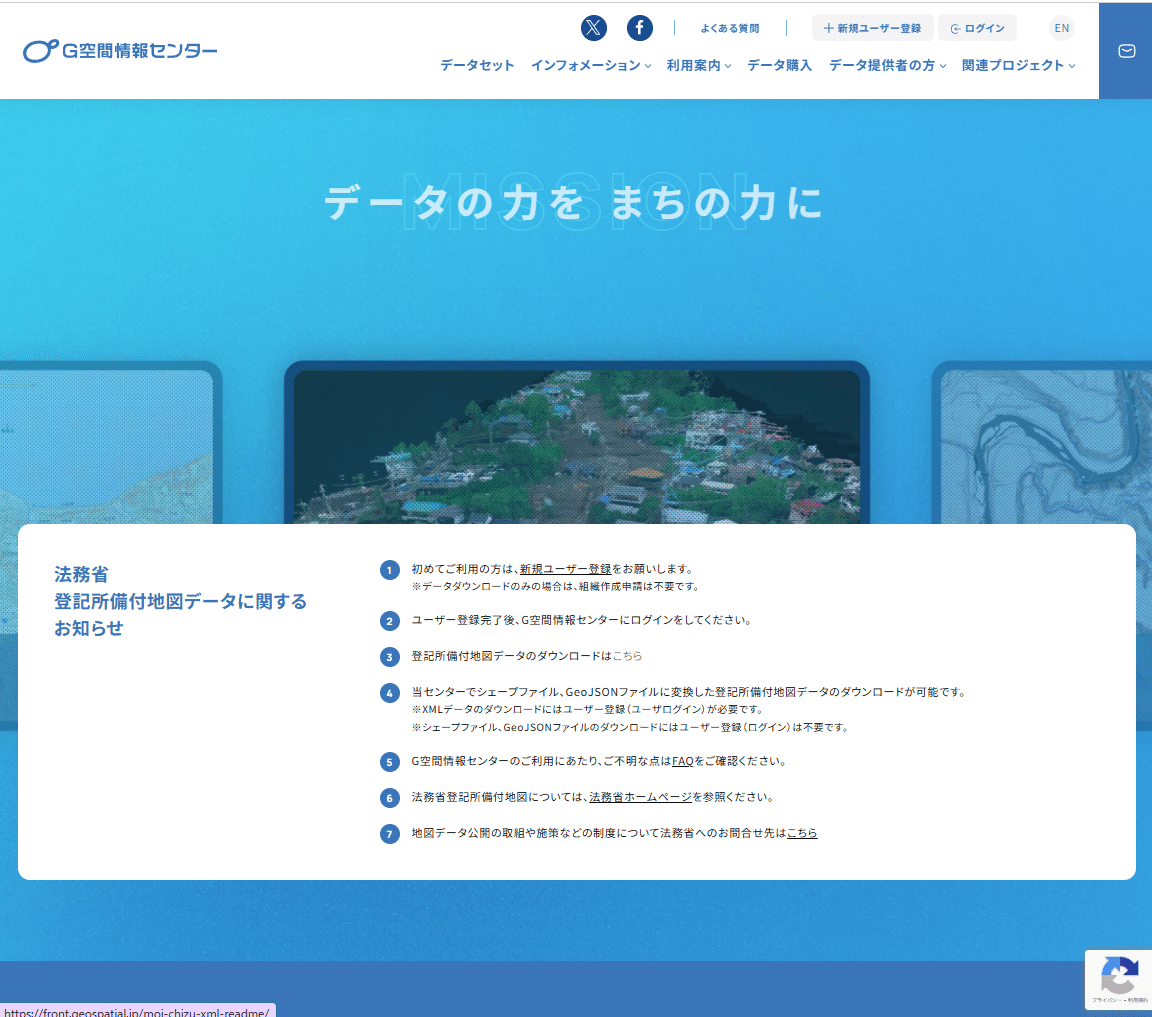Viewport: 1152px width, 1017px height.
Task: Click the 新規ユーザー登録 registration button
Action: 872,28
